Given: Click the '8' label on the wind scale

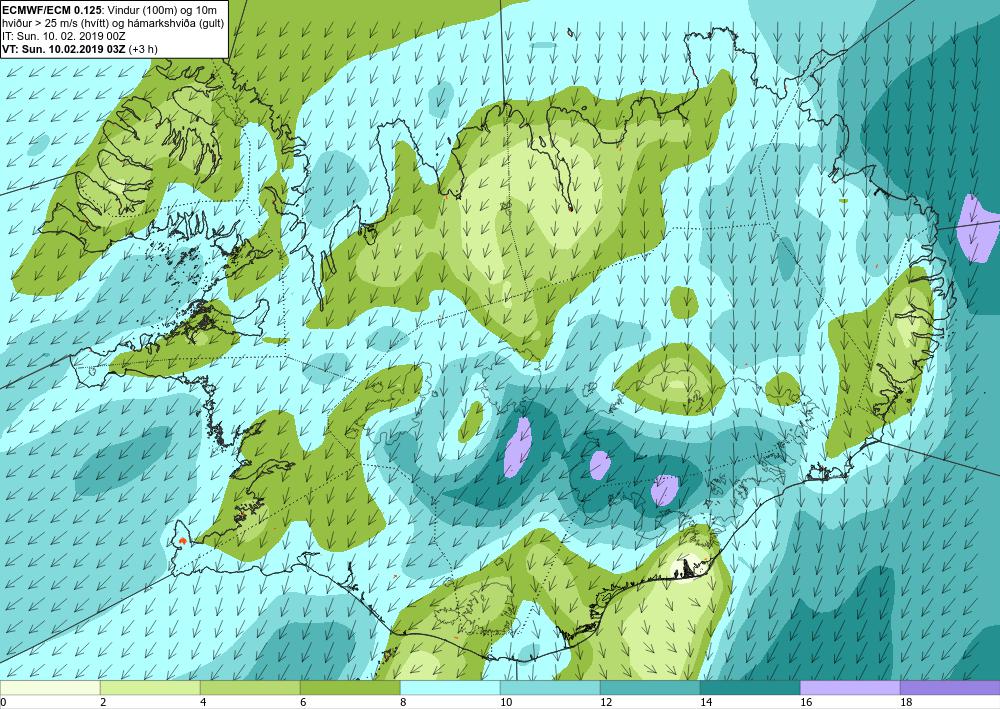Looking at the screenshot, I should pos(403,702).
